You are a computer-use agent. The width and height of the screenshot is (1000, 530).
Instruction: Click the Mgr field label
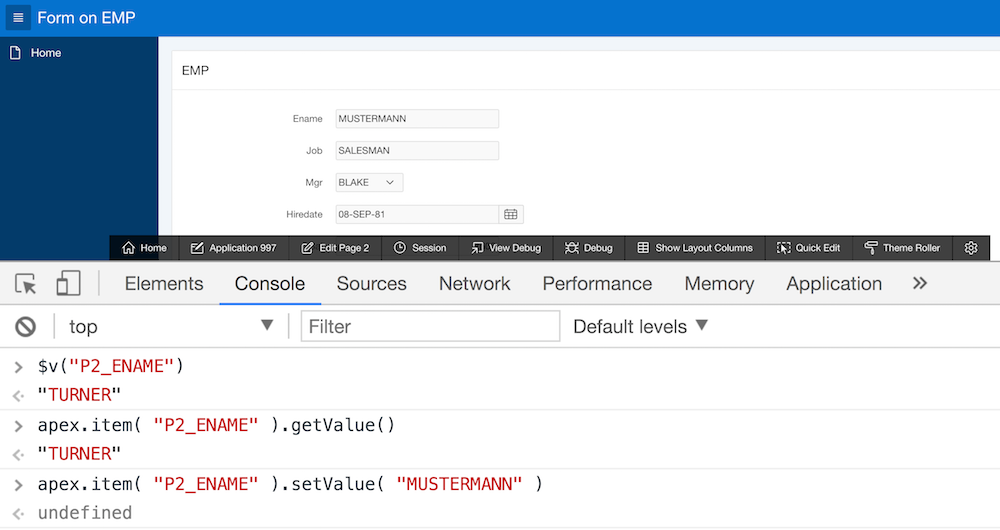coord(314,182)
